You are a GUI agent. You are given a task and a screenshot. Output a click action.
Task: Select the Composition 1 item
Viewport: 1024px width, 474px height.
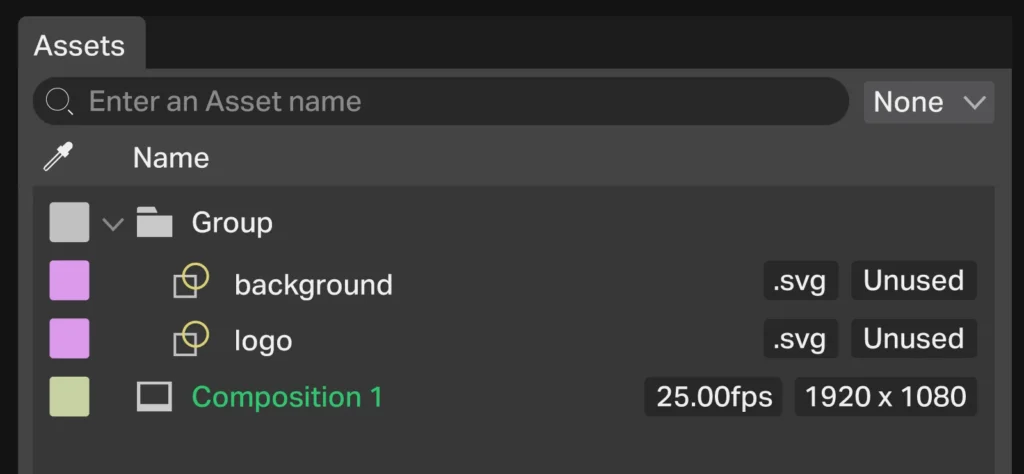[287, 397]
